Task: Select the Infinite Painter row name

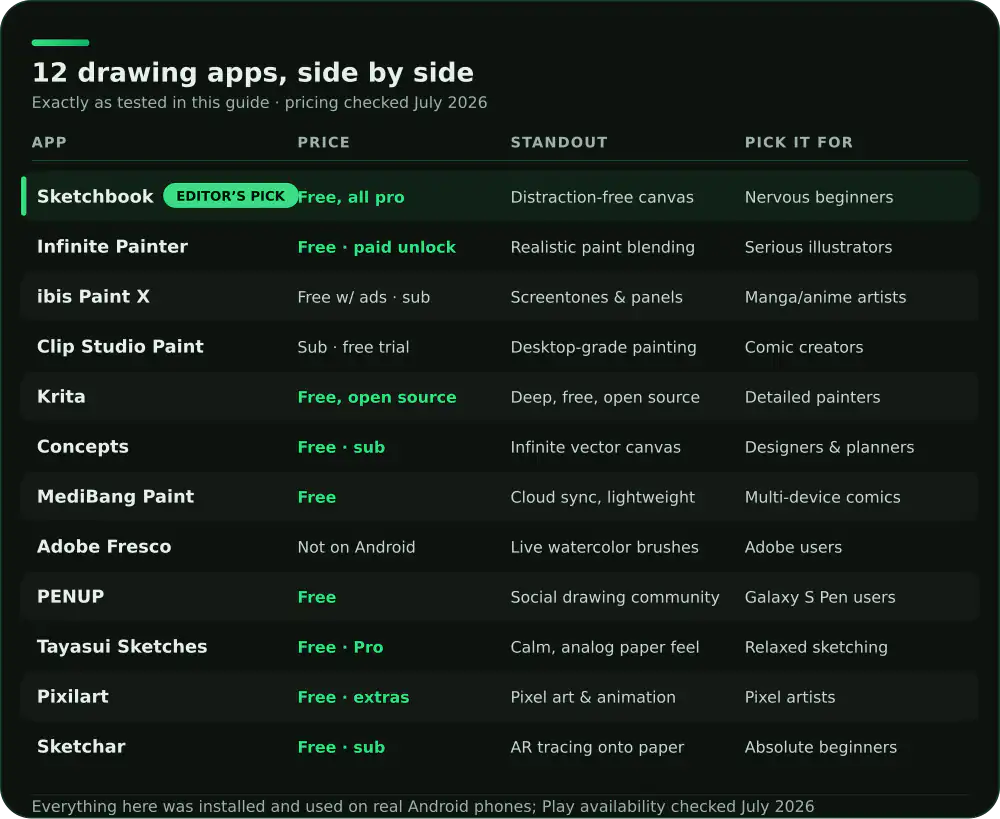Action: pyautogui.click(x=112, y=246)
